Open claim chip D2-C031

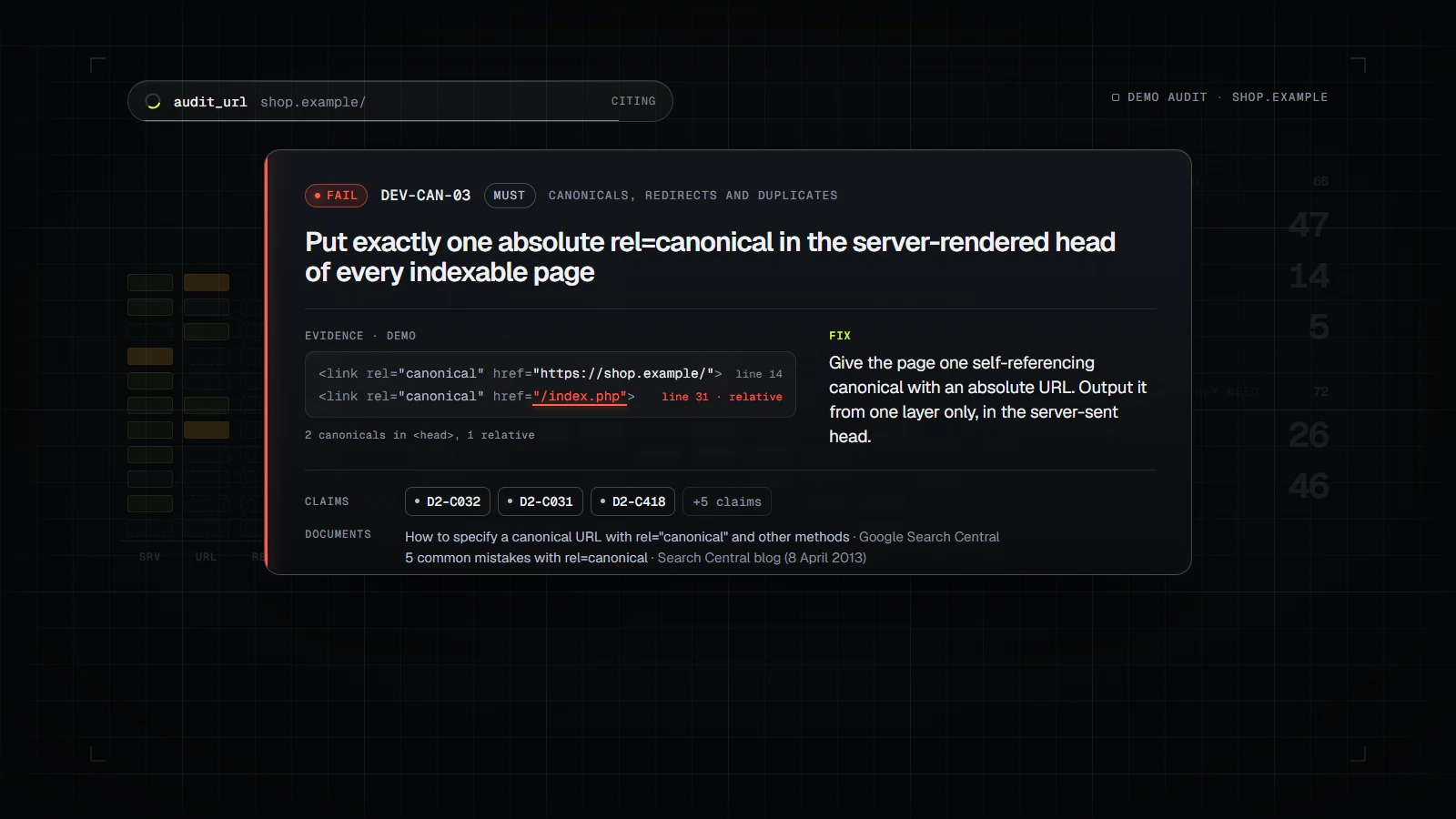(541, 501)
